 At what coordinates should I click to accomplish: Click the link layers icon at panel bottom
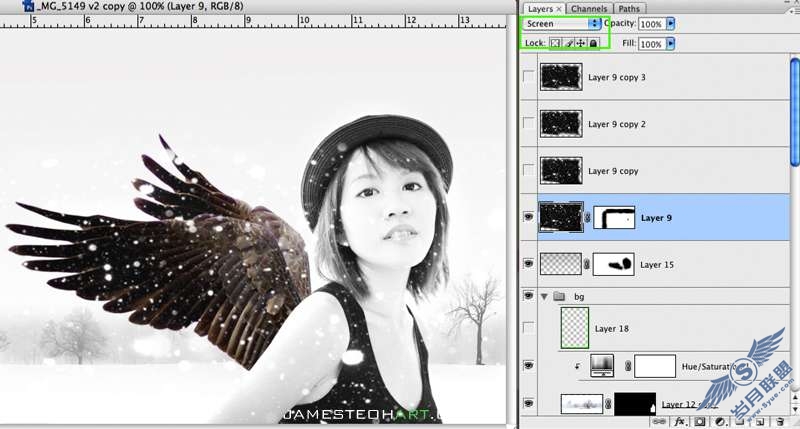[659, 422]
